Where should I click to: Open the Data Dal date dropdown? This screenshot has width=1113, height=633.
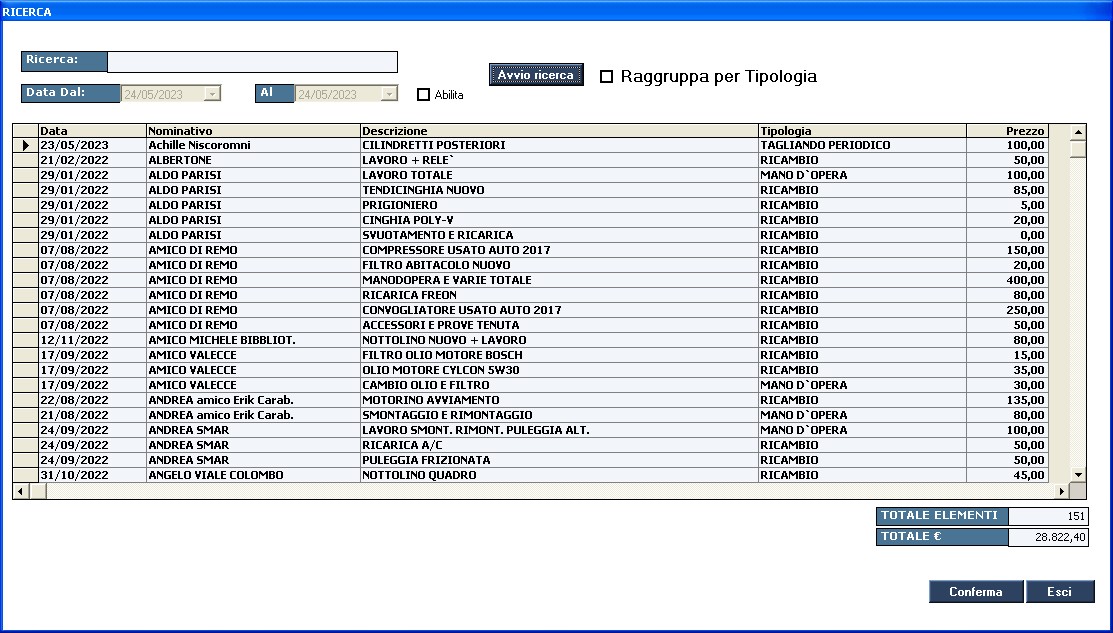click(x=211, y=94)
